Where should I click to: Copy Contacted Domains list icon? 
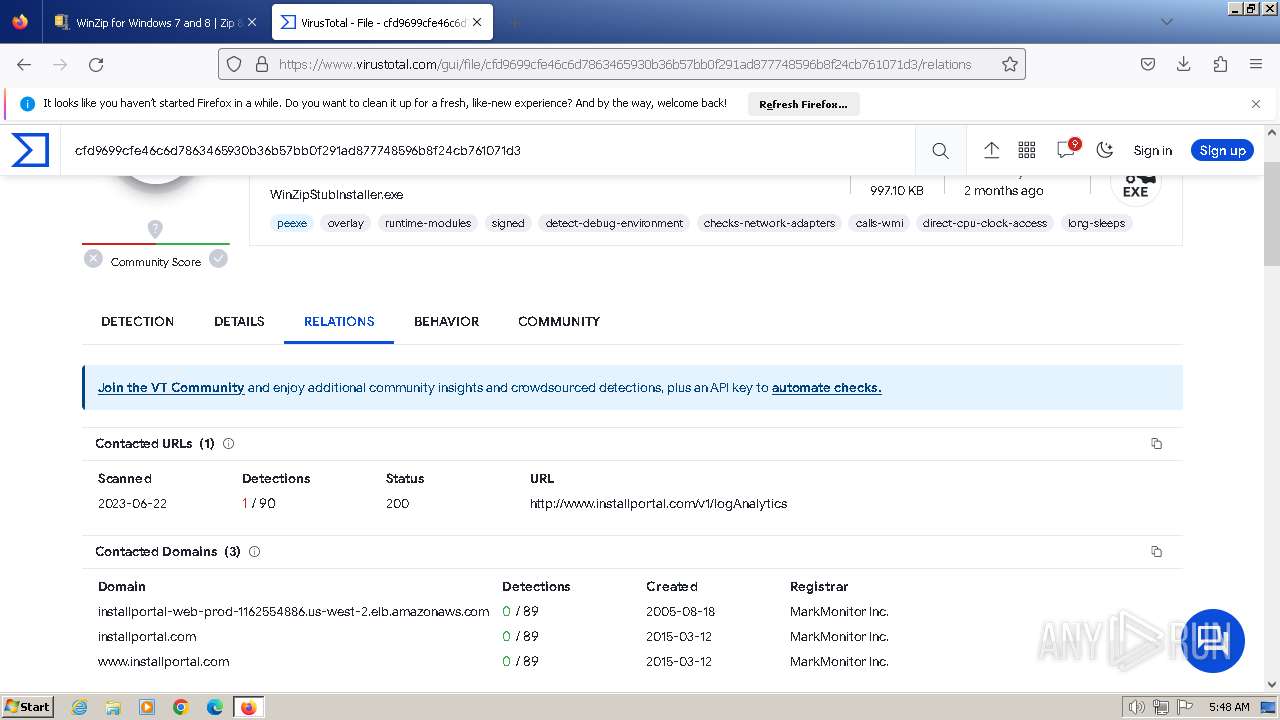click(x=1157, y=551)
